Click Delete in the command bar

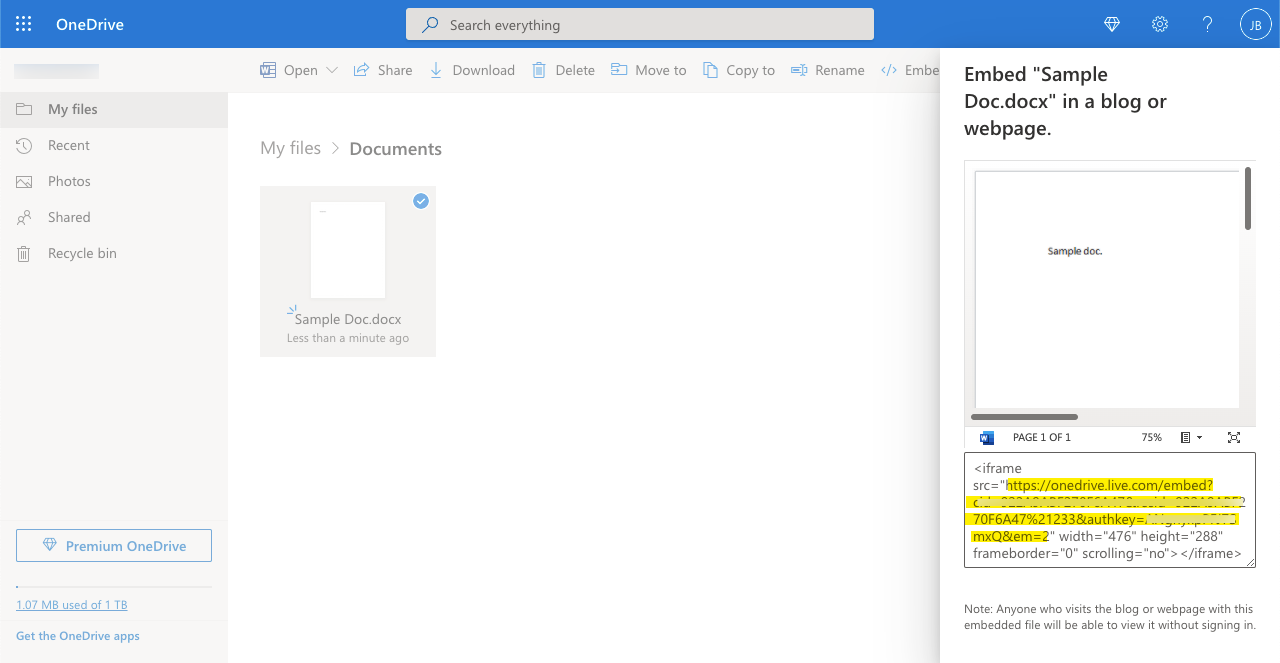563,70
